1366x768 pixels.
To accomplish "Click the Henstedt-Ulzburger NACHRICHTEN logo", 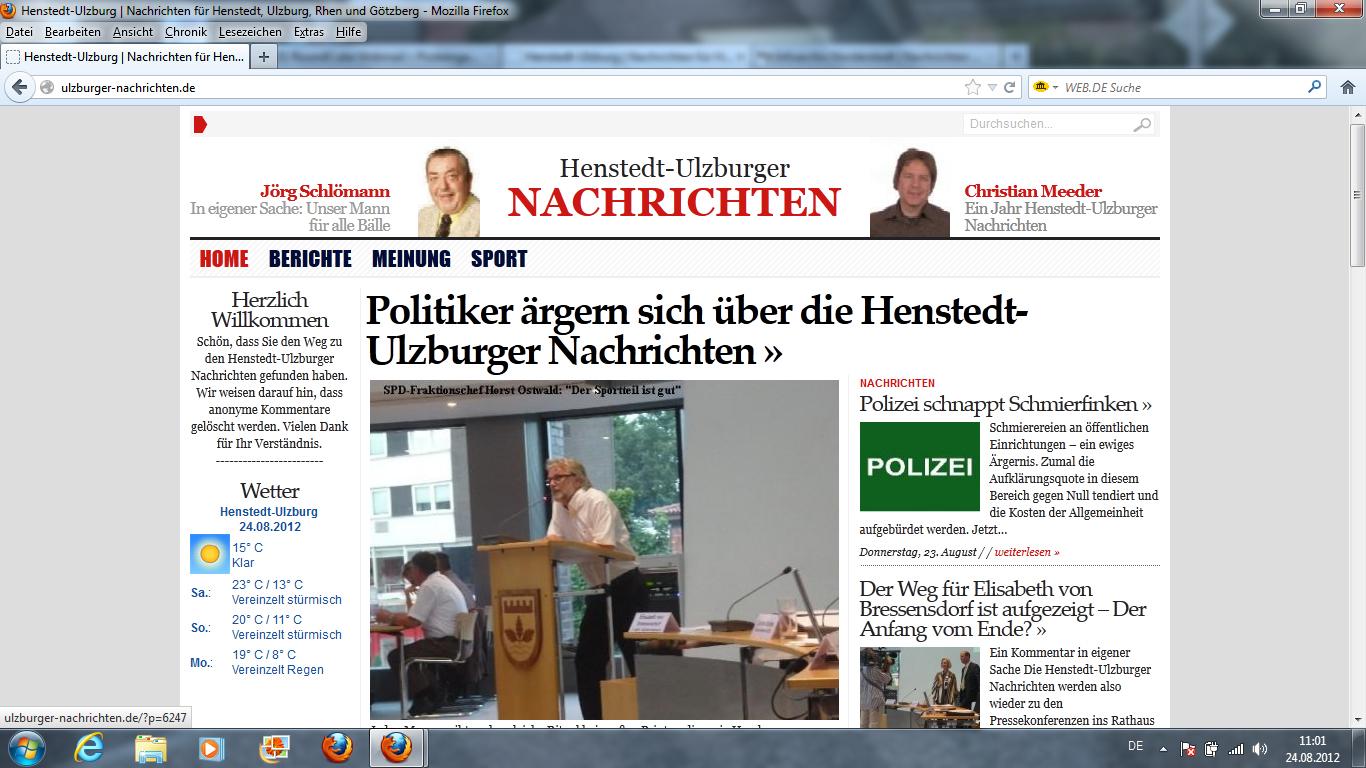I will tap(674, 188).
